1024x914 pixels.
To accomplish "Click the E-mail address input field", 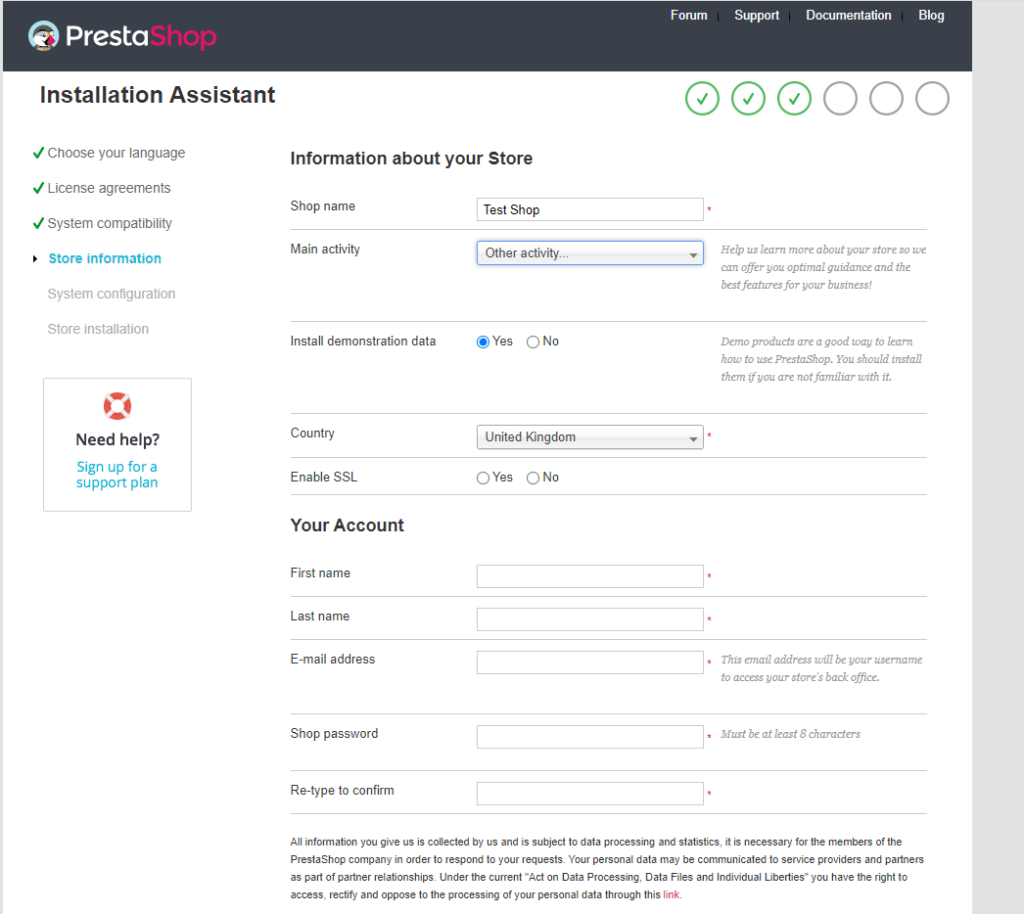I will [590, 663].
